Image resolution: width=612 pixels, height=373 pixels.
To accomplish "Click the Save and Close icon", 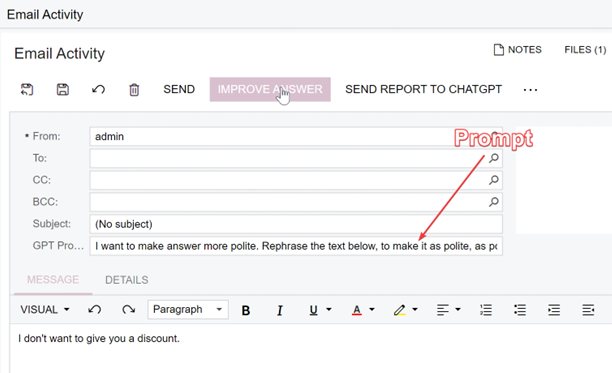I will coord(27,90).
